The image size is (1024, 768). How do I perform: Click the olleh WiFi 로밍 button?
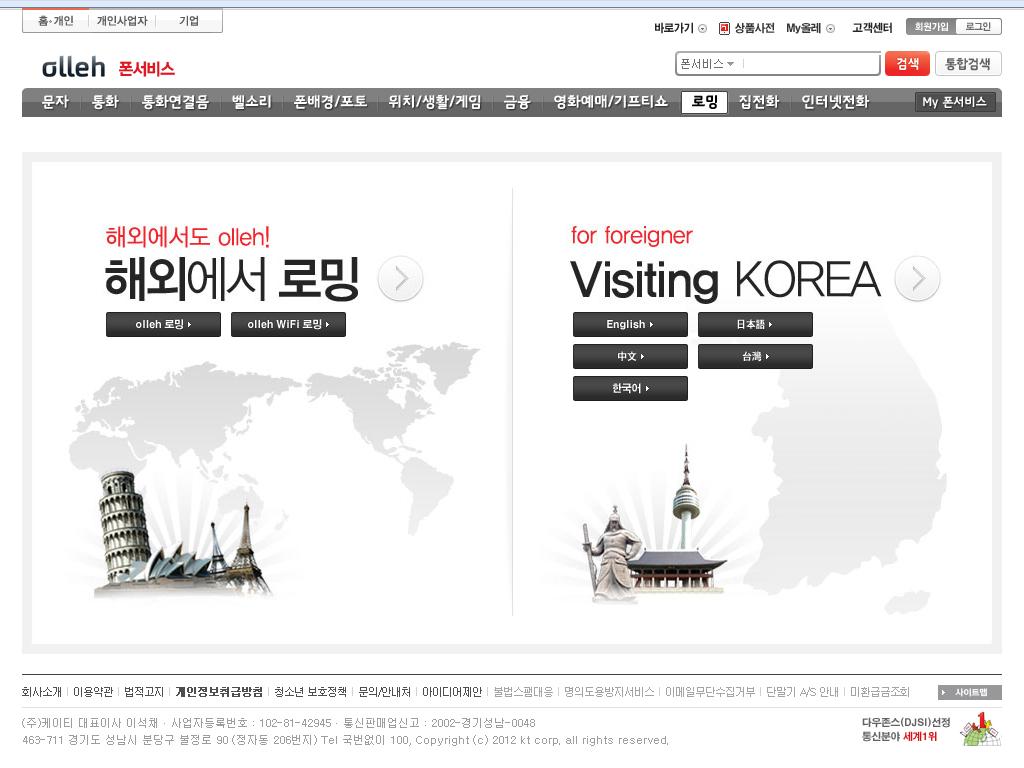click(288, 325)
